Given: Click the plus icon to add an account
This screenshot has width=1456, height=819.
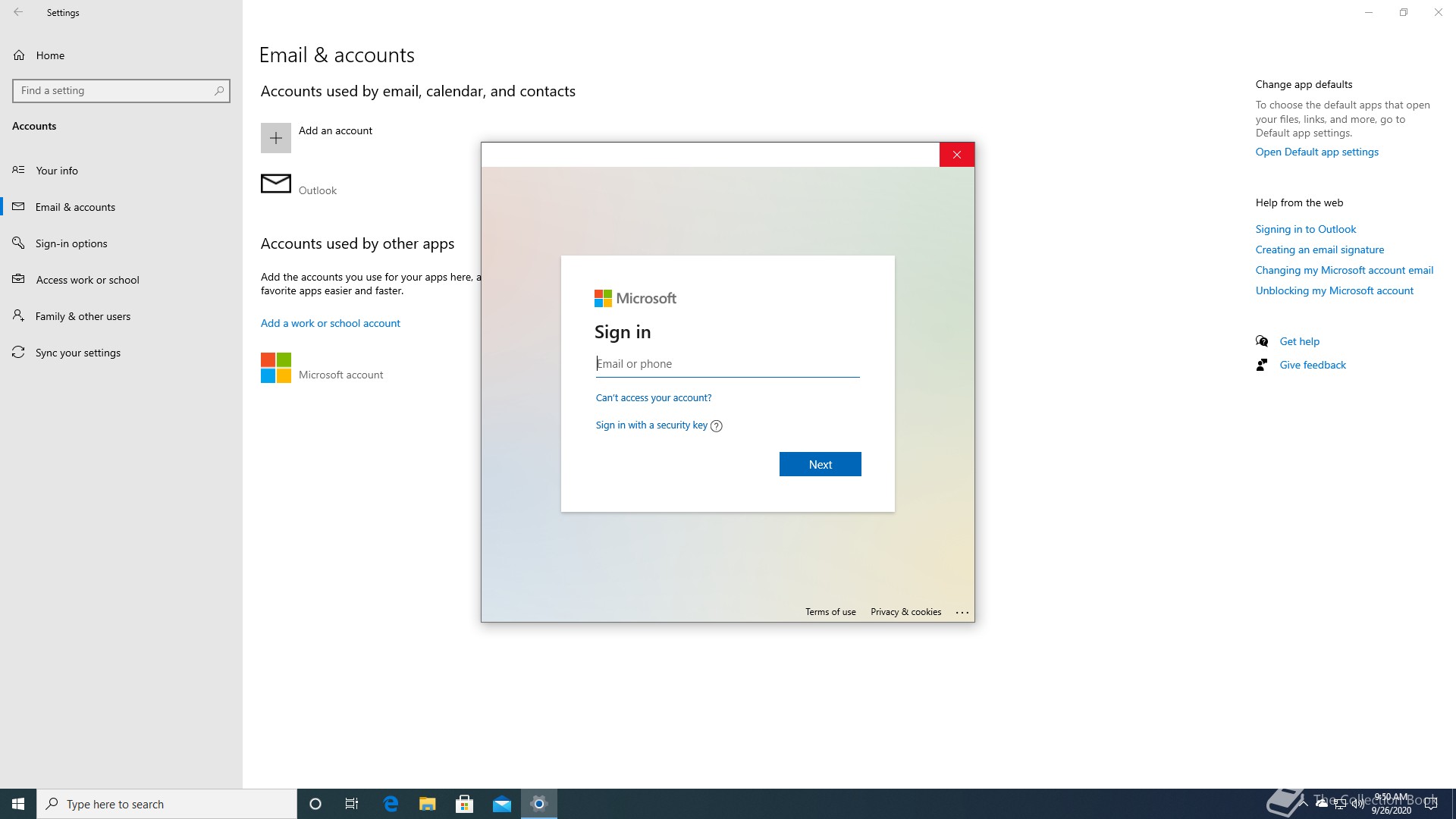Looking at the screenshot, I should pos(276,138).
